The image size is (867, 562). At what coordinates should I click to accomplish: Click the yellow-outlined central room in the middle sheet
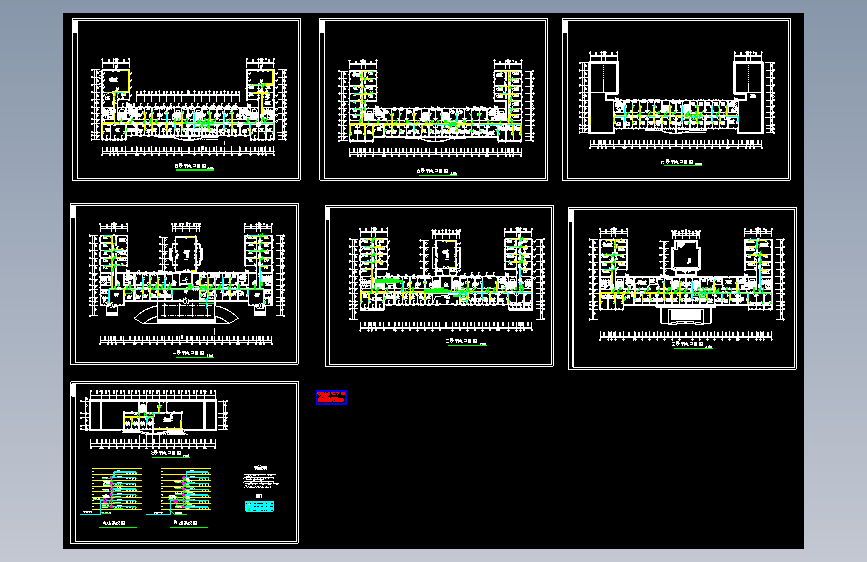click(446, 256)
